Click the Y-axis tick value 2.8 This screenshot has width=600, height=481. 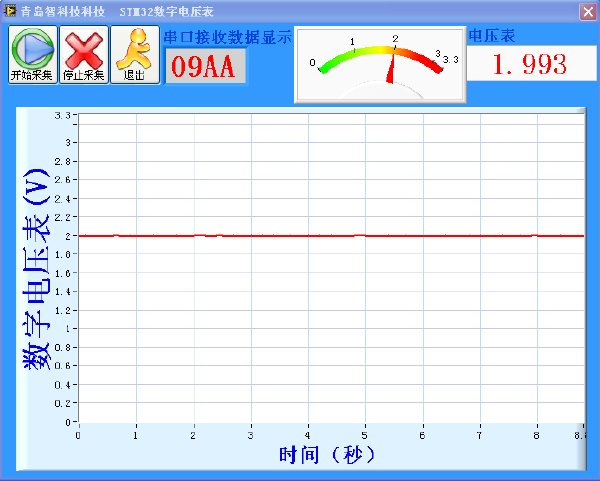pyautogui.click(x=62, y=161)
